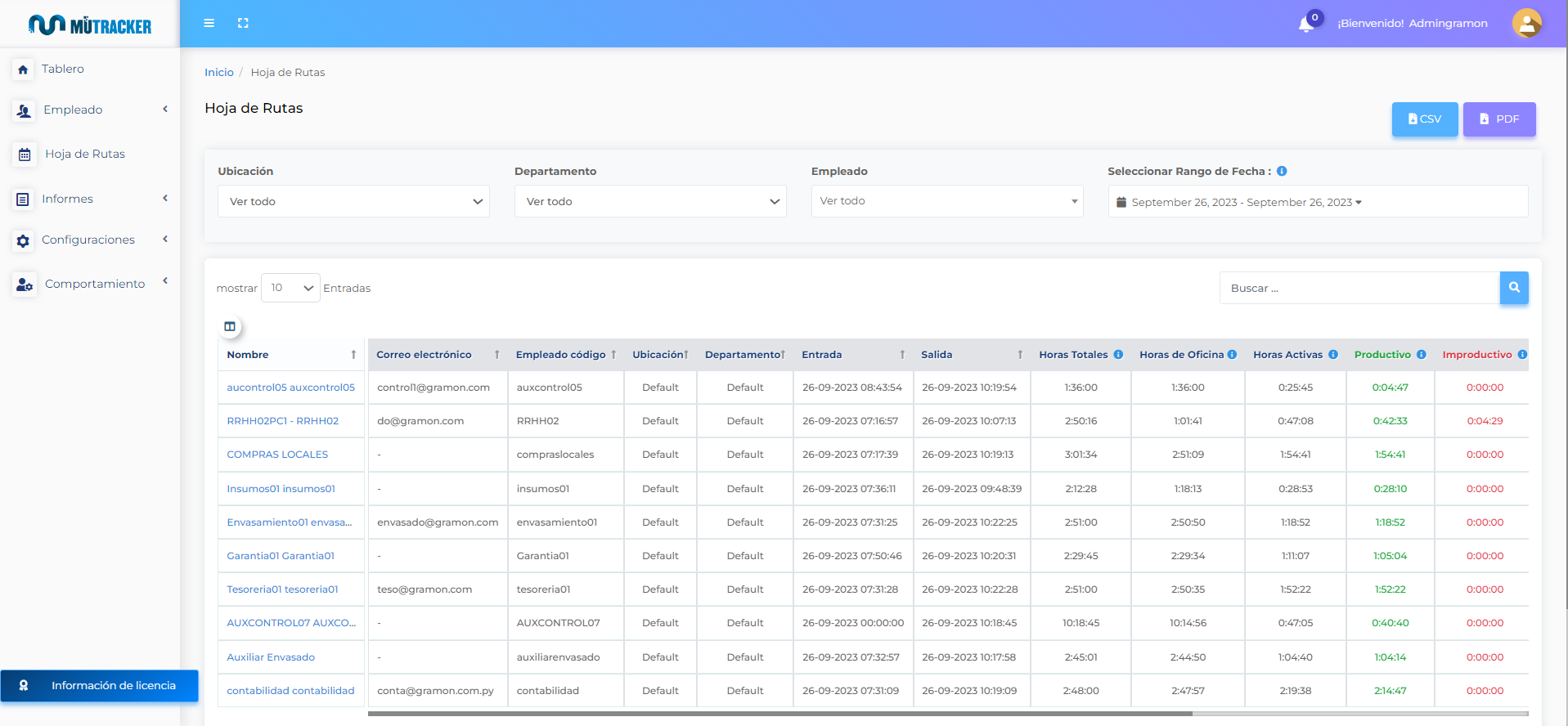1568x726 pixels.
Task: Open the Empleado selection dropdown
Action: (x=947, y=201)
